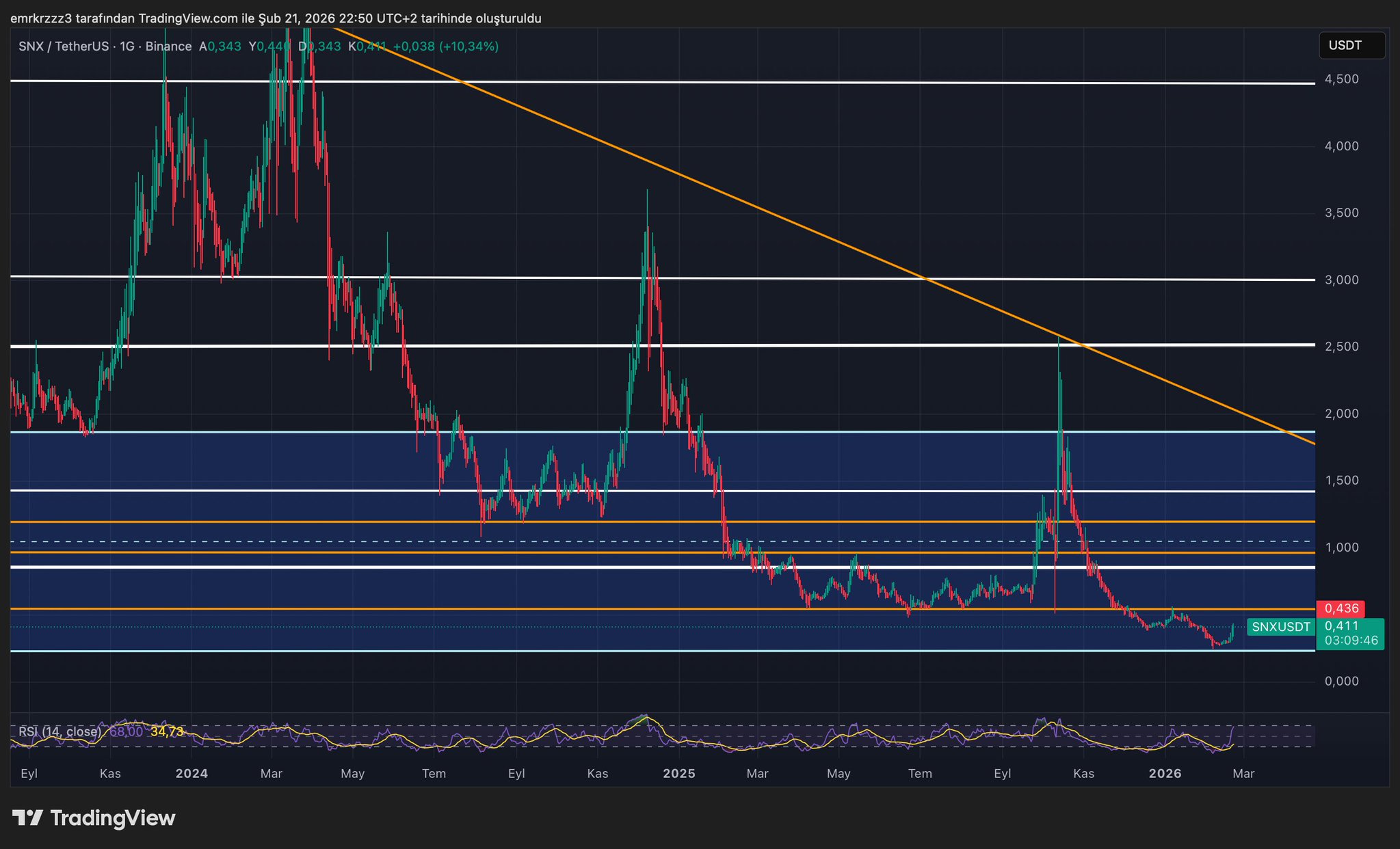The height and width of the screenshot is (849, 1400).
Task: Click the 0,000 price axis label
Action: click(x=1341, y=681)
